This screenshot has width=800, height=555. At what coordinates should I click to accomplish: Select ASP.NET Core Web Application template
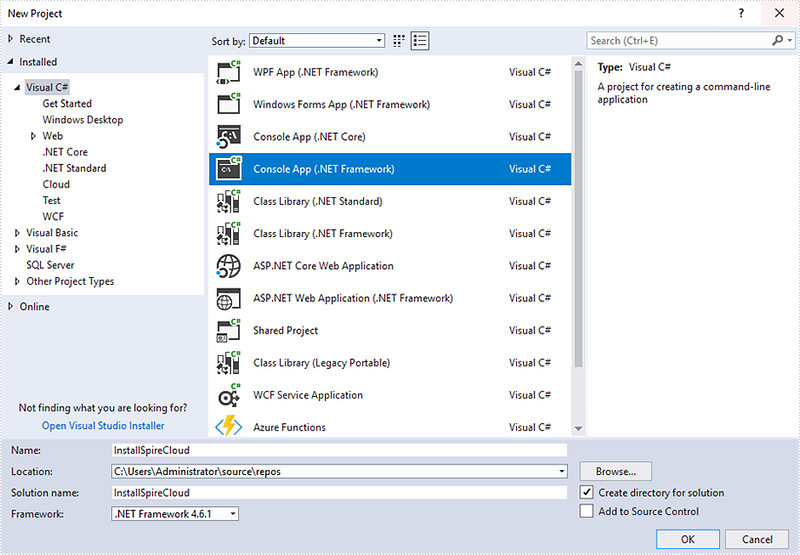(390, 266)
